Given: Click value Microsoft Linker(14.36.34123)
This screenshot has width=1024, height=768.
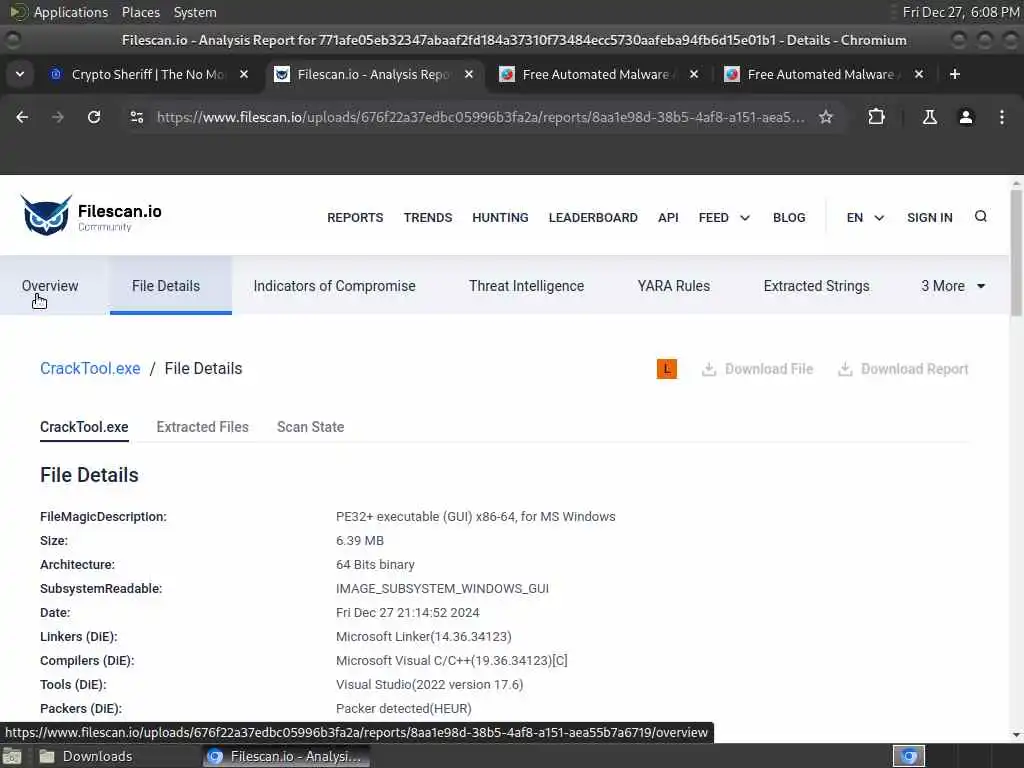Looking at the screenshot, I should click(x=424, y=636).
